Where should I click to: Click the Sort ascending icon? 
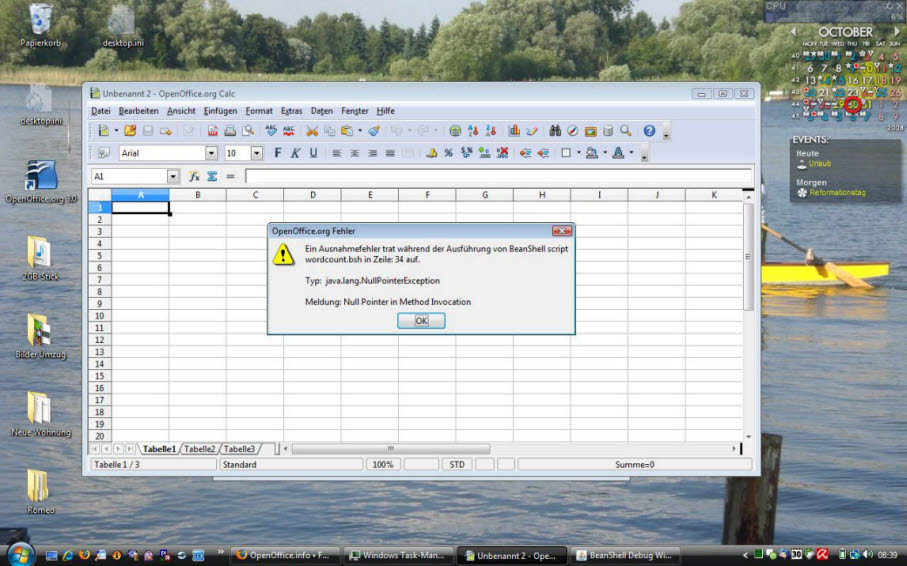(x=473, y=131)
